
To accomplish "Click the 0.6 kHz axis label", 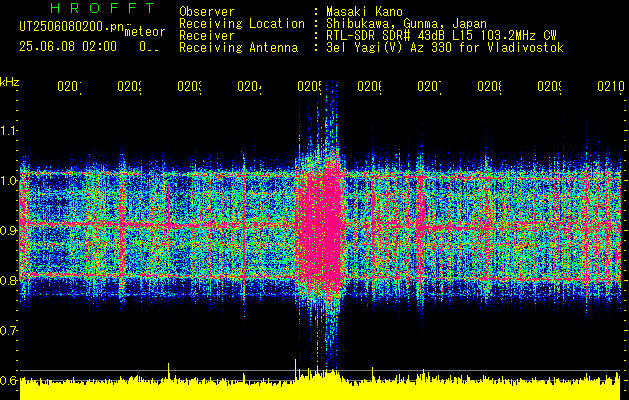I will click(8, 380).
